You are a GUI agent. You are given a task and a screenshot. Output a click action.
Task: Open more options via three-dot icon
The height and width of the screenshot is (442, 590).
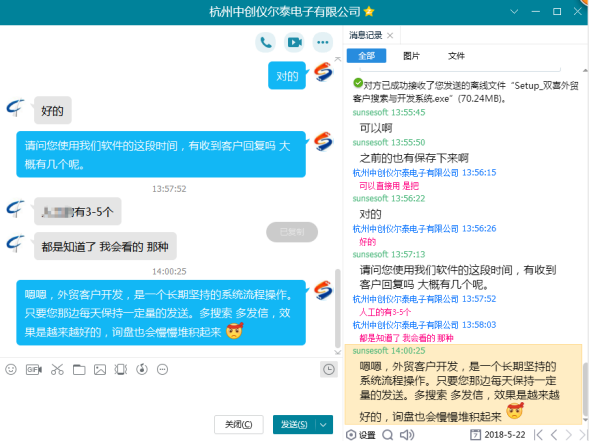323,42
